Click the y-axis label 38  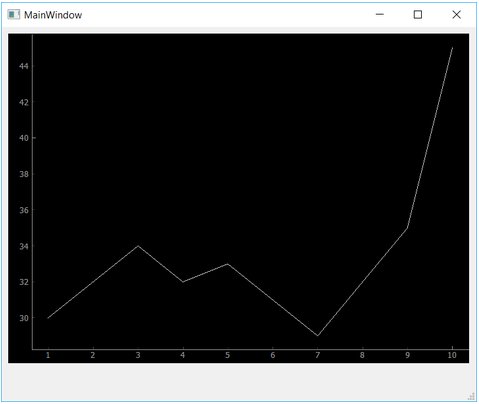[24, 174]
